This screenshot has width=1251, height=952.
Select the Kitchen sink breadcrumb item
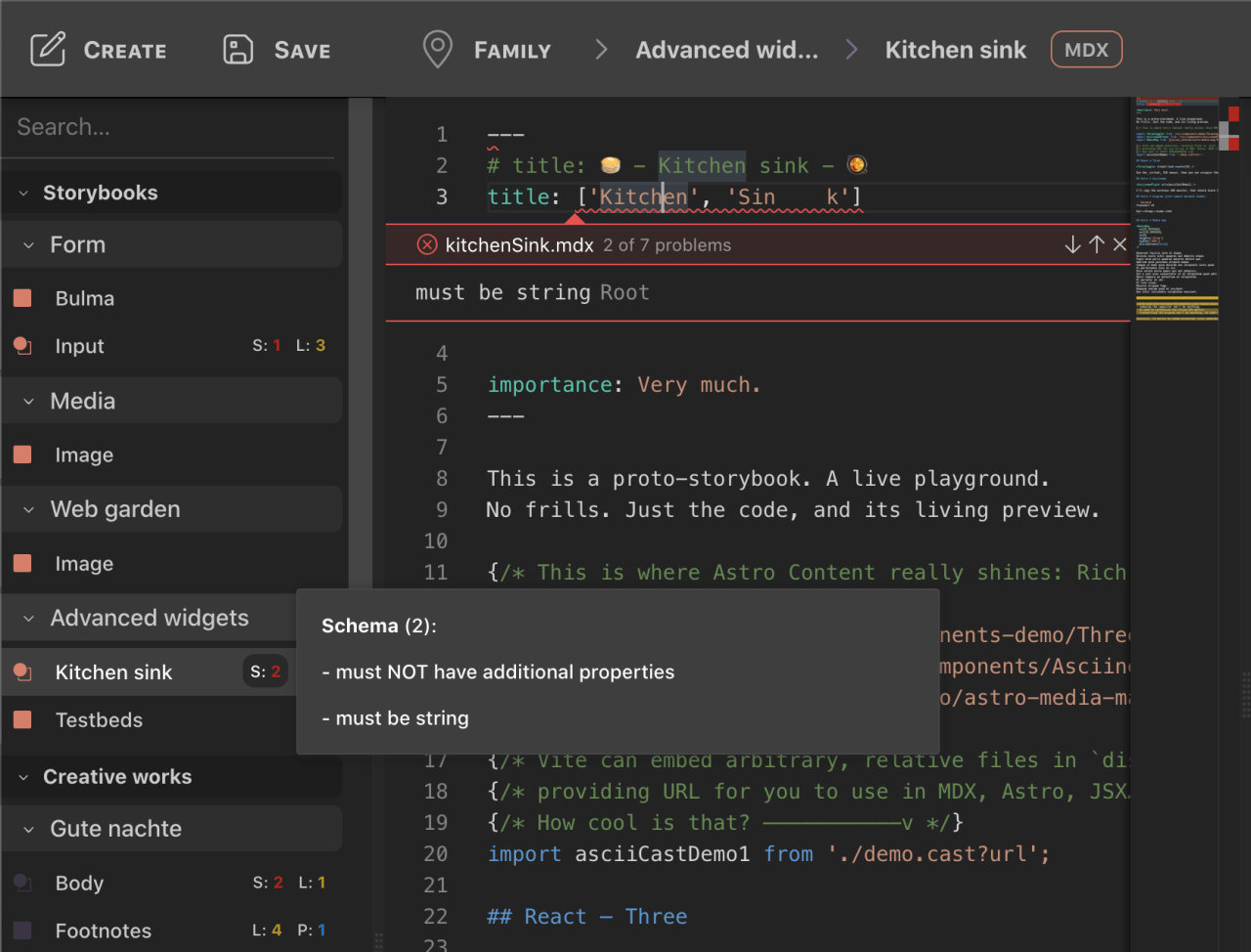955,50
